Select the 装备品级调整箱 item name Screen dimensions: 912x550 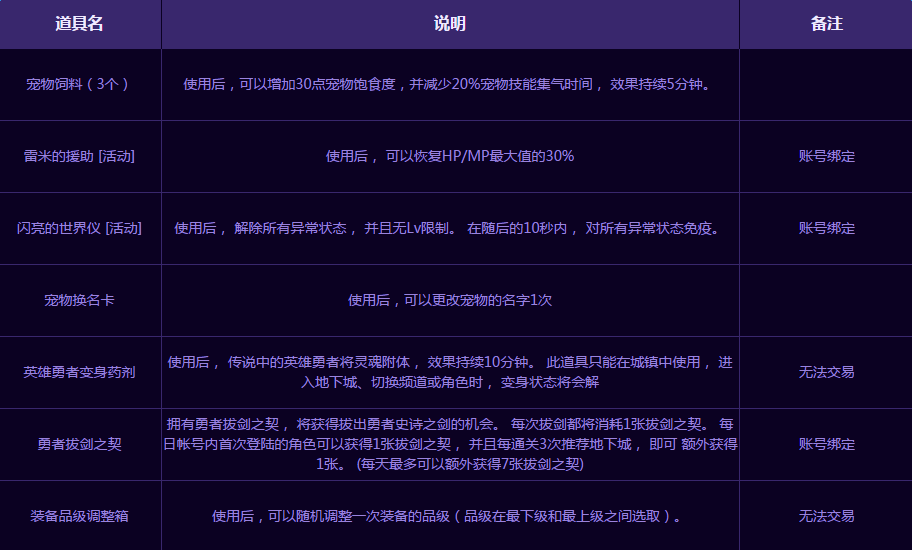tap(80, 516)
